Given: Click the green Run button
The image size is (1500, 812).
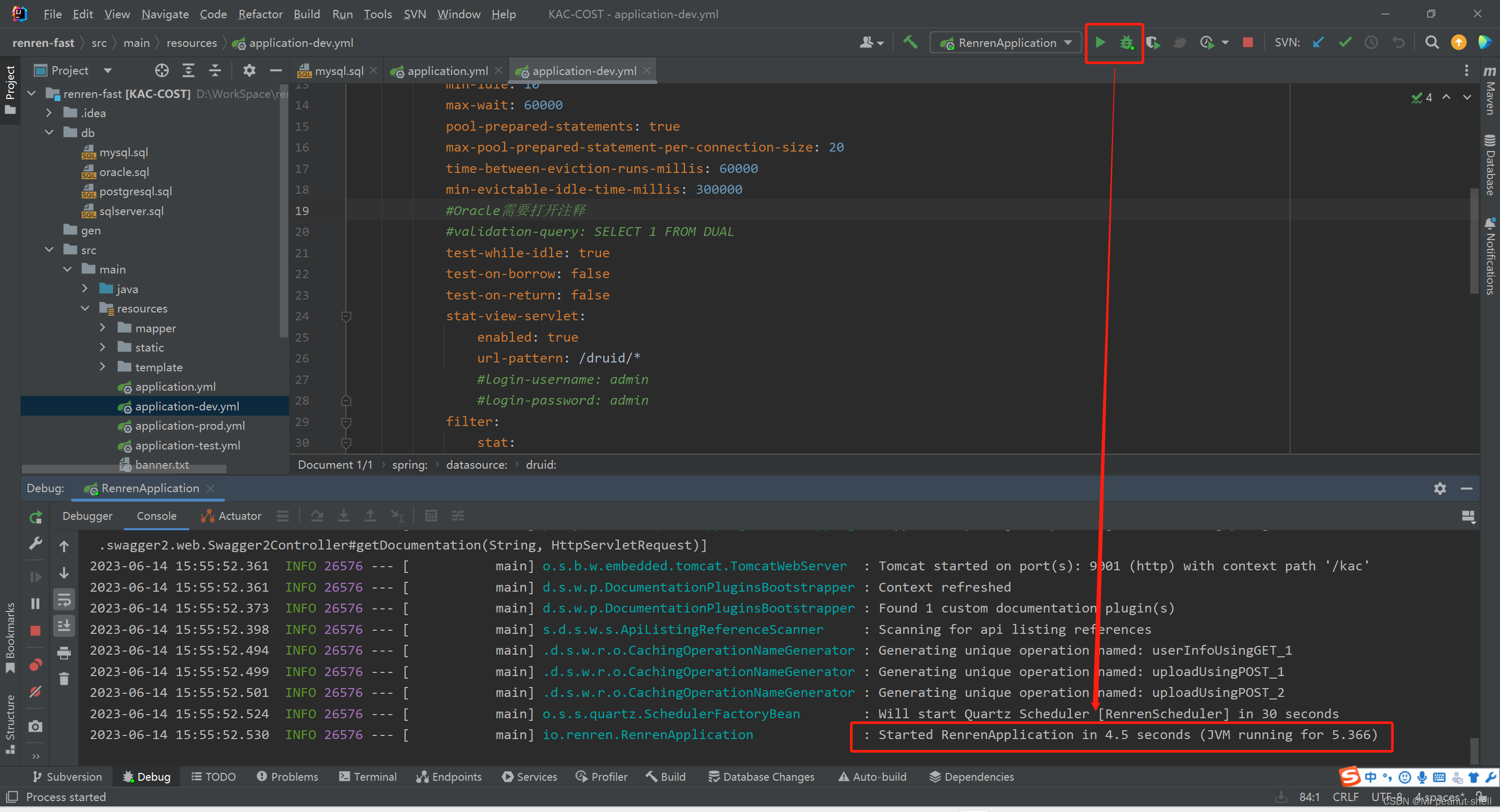Looking at the screenshot, I should [x=1100, y=43].
